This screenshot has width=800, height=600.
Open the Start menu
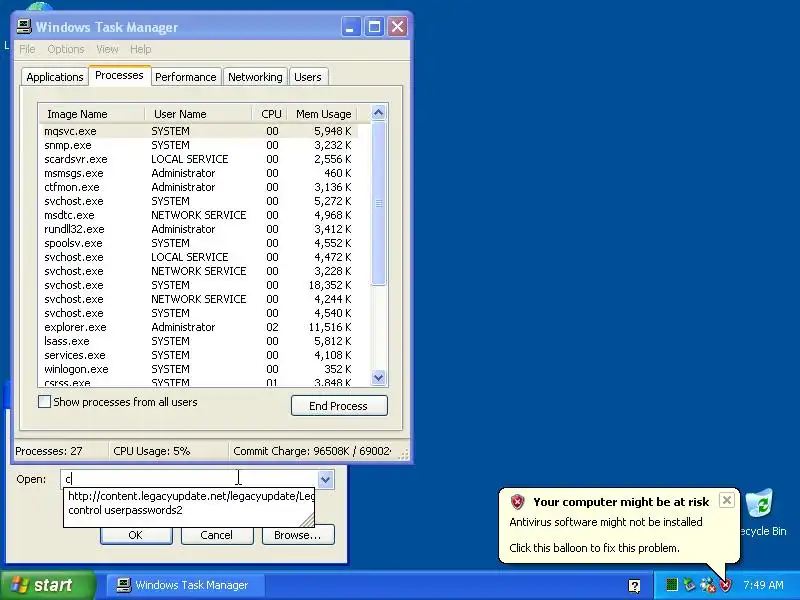click(48, 585)
